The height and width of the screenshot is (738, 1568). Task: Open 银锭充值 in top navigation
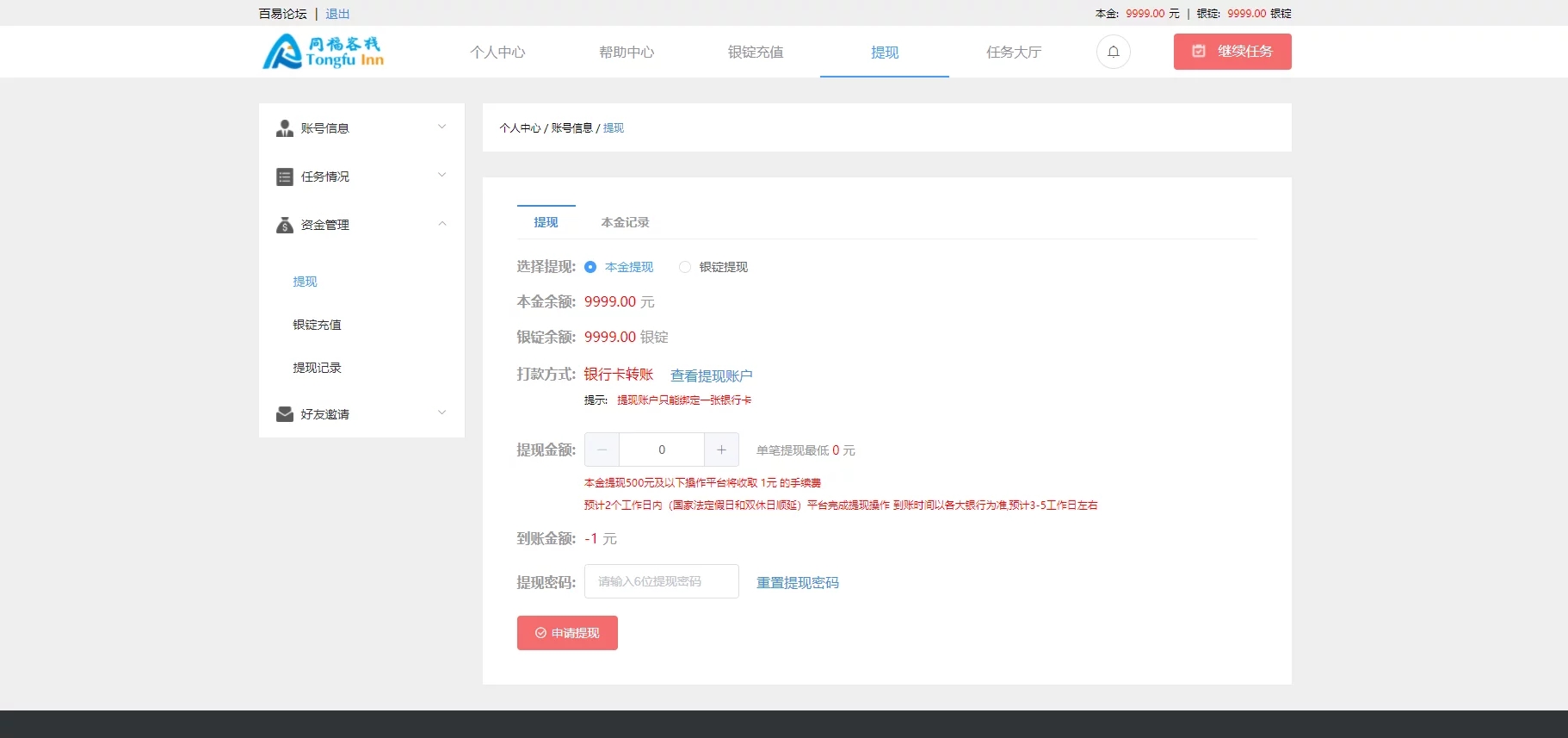point(756,52)
